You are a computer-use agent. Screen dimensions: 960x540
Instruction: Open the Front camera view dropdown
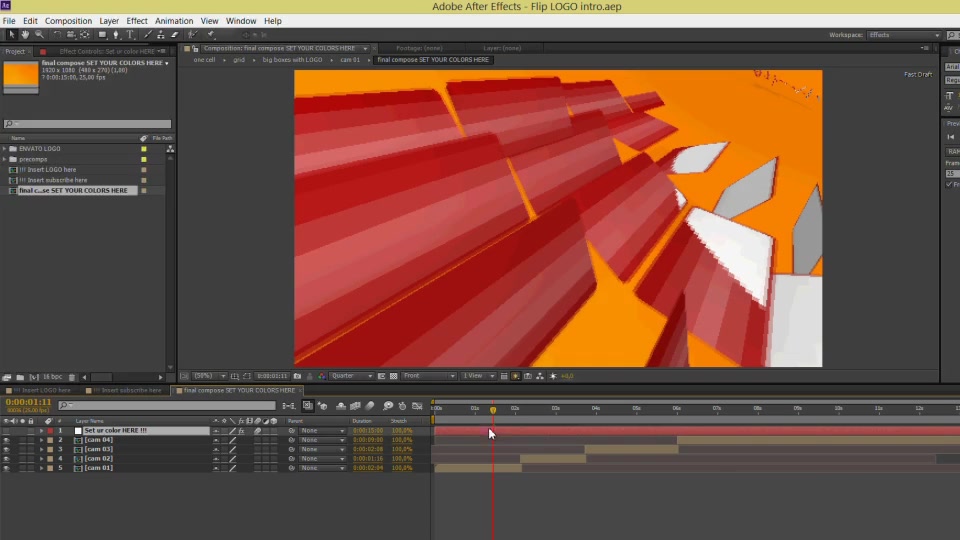tap(429, 376)
